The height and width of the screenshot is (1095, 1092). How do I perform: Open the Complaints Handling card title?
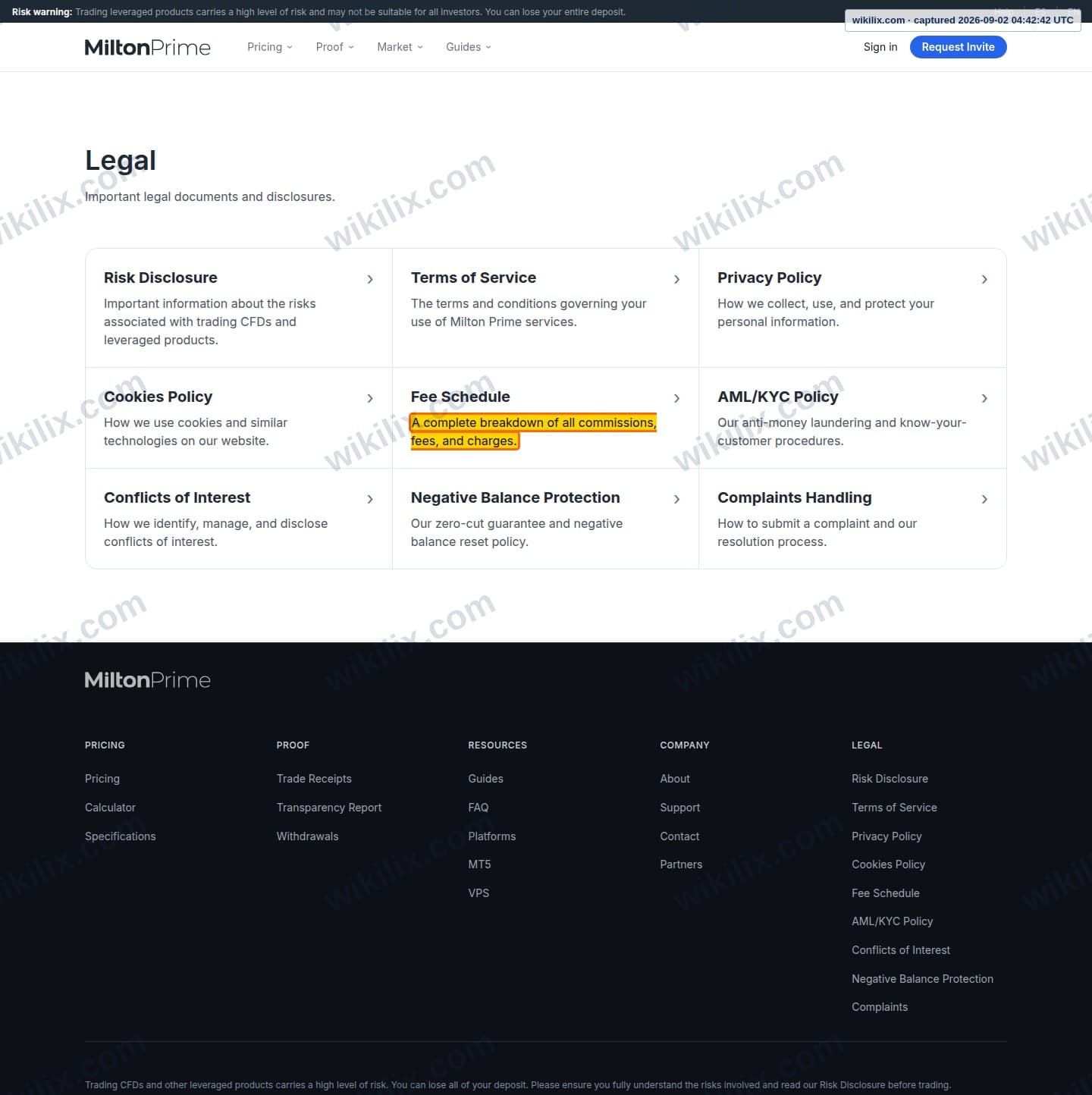[x=795, y=497]
